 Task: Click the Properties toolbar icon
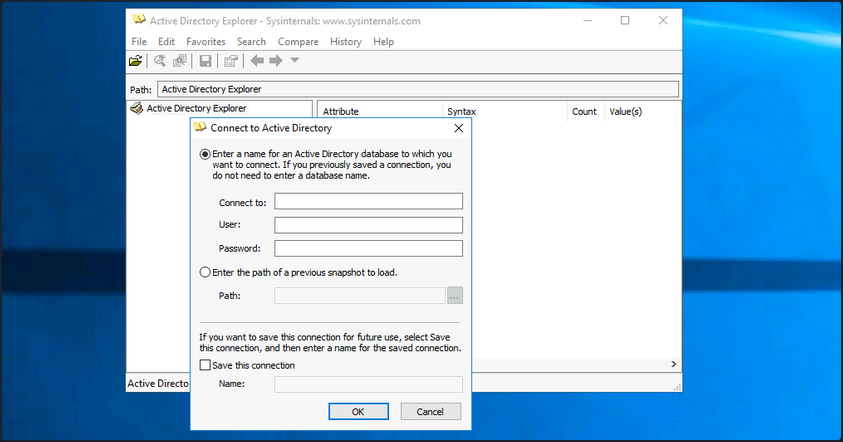pyautogui.click(x=231, y=62)
